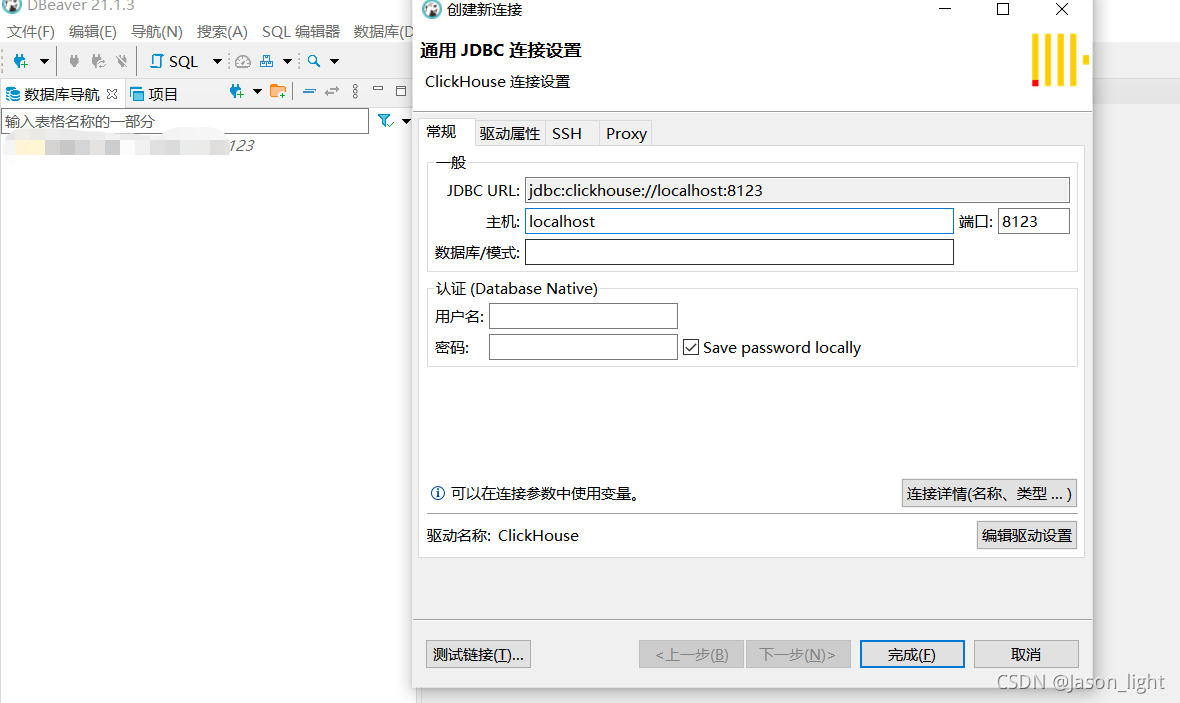The height and width of the screenshot is (703, 1180).
Task: Open the 编辑(E) menu
Action: 93,32
